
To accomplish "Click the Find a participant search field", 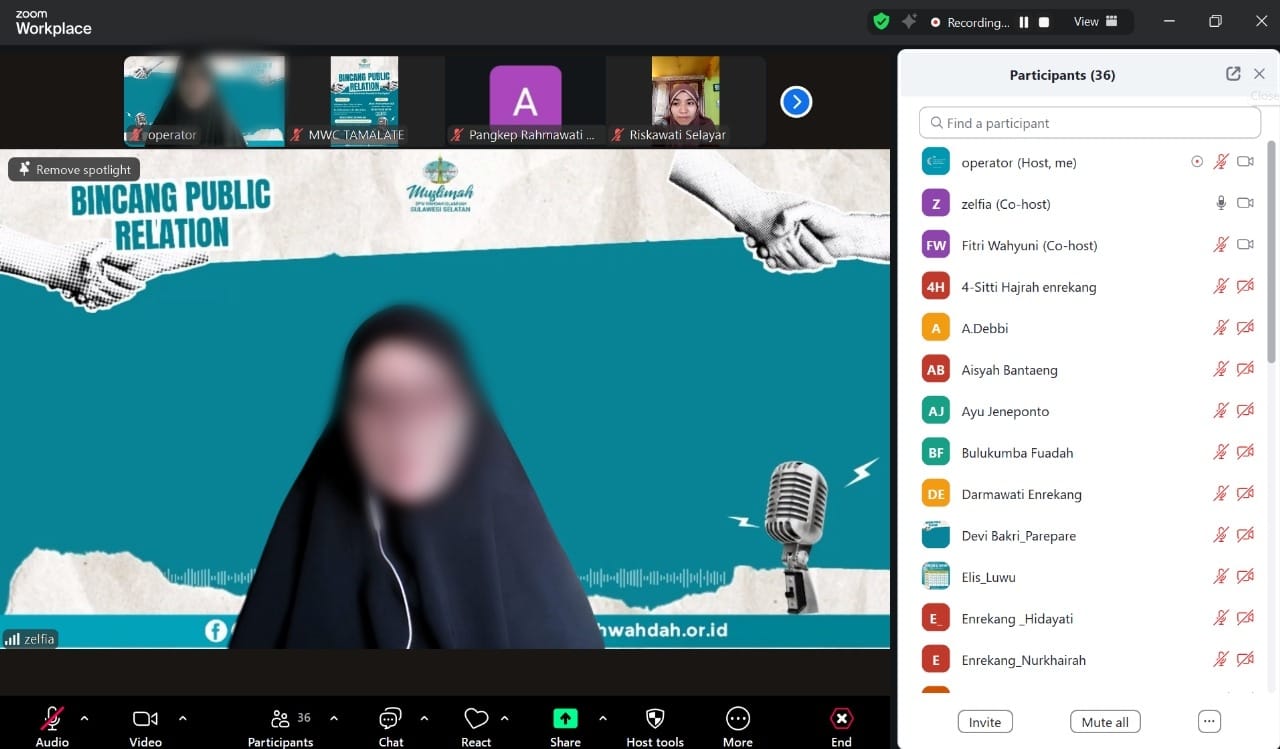I will [1088, 122].
